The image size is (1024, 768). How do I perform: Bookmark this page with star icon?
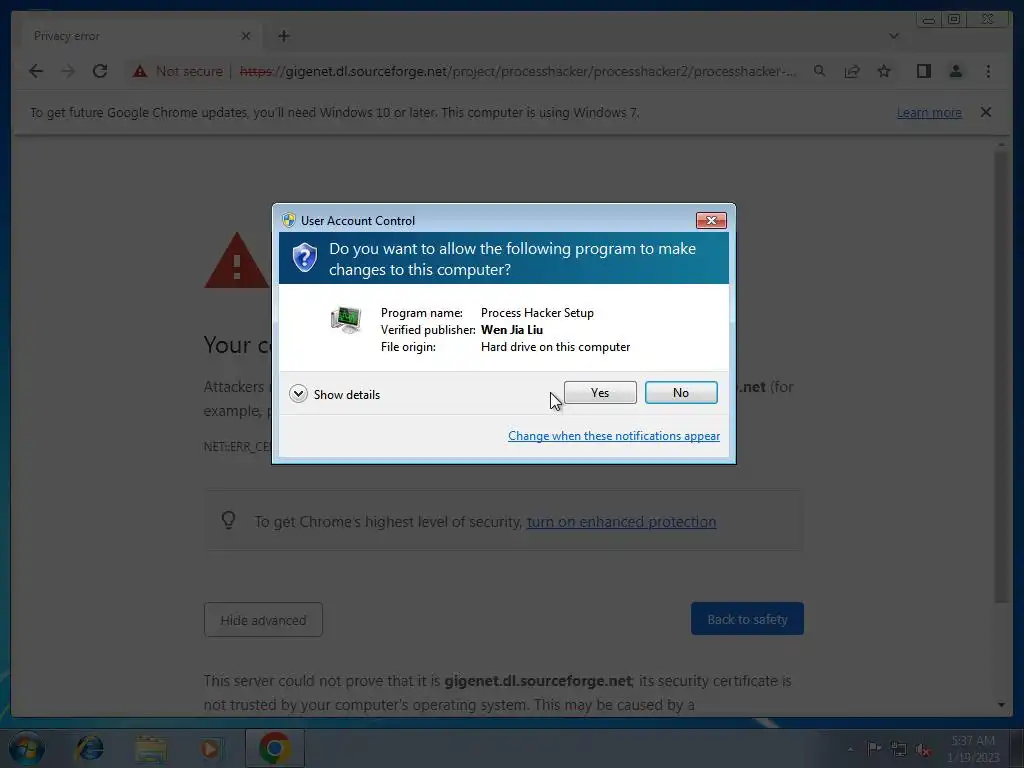point(884,71)
